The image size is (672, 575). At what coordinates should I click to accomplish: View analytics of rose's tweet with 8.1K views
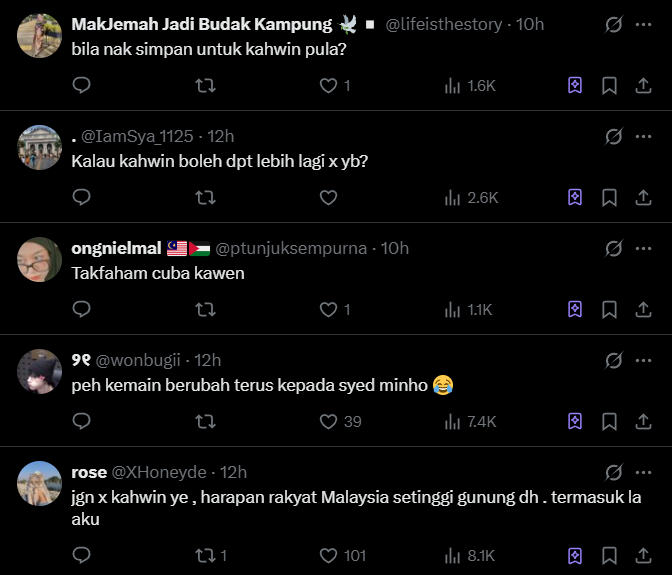pyautogui.click(x=470, y=555)
